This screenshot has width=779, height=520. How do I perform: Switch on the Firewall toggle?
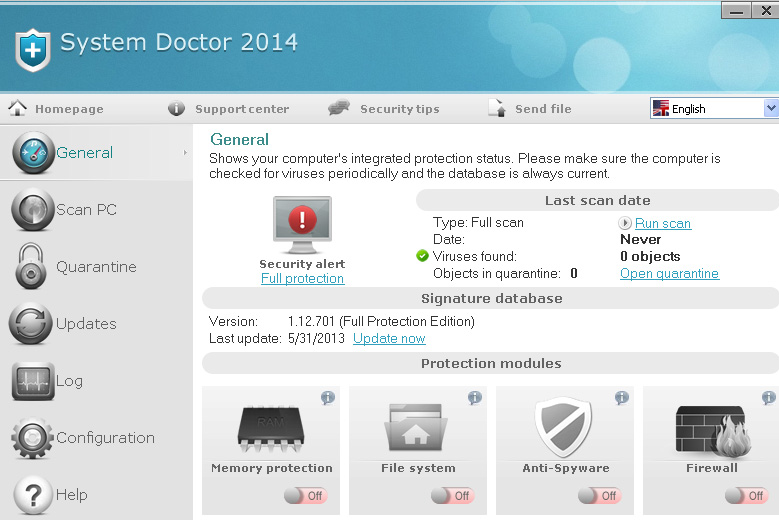[747, 495]
